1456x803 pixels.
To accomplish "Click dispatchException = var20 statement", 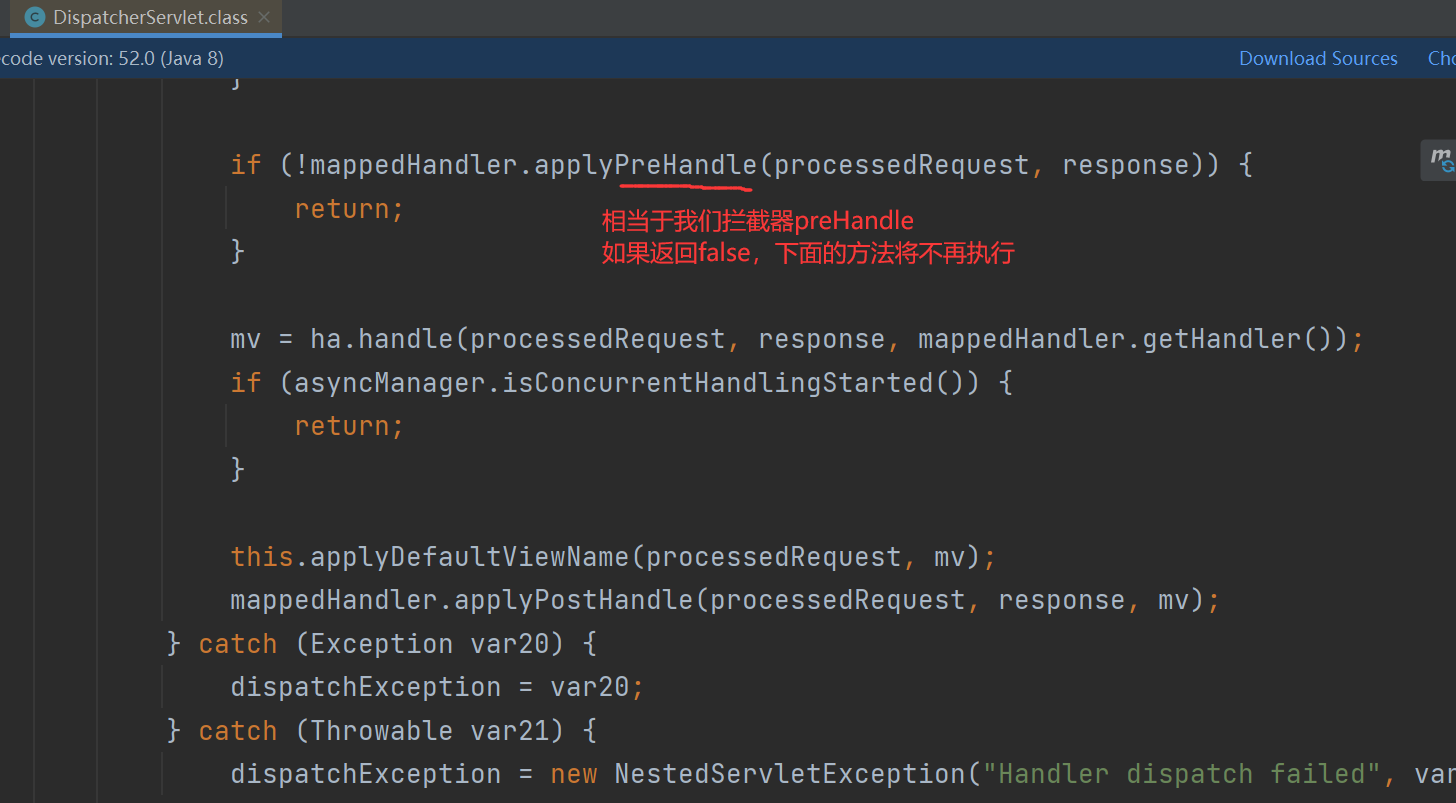I will click(437, 687).
